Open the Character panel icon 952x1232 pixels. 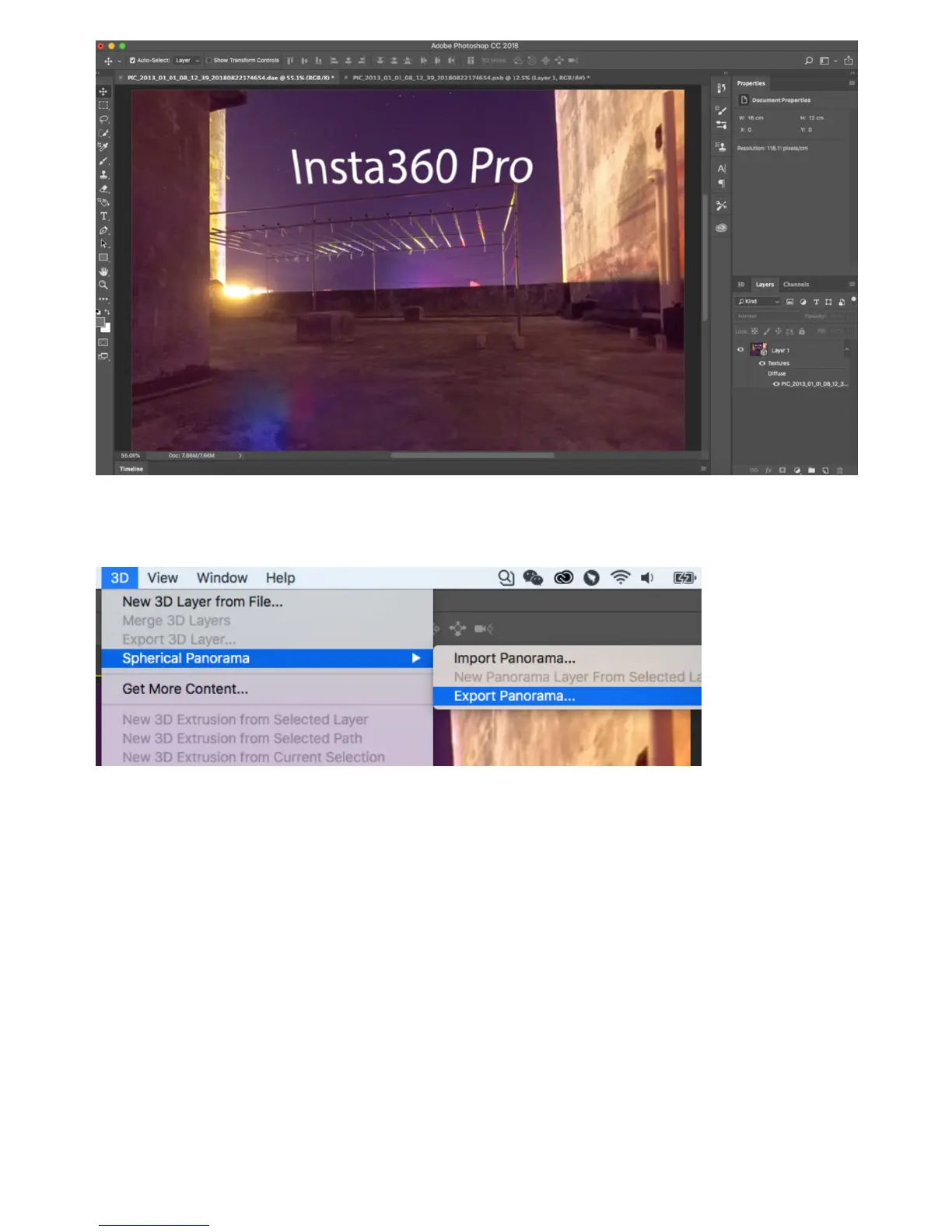[721, 169]
